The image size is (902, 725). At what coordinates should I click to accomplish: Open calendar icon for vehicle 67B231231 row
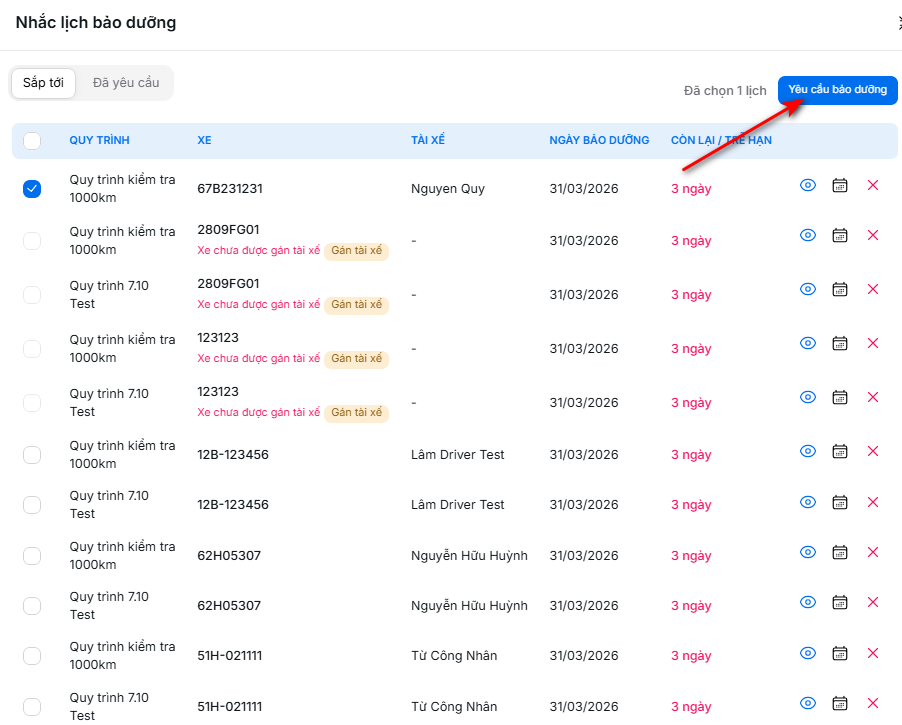(x=840, y=186)
